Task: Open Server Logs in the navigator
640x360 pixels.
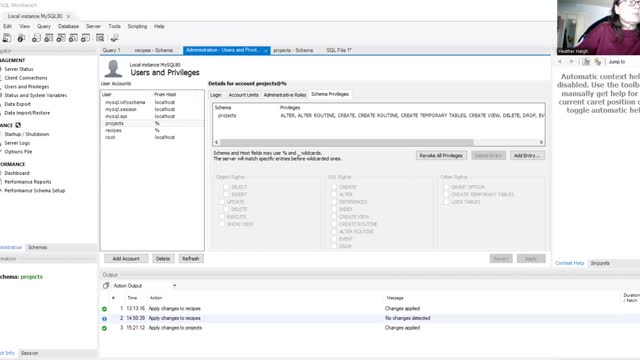Action: [17, 143]
